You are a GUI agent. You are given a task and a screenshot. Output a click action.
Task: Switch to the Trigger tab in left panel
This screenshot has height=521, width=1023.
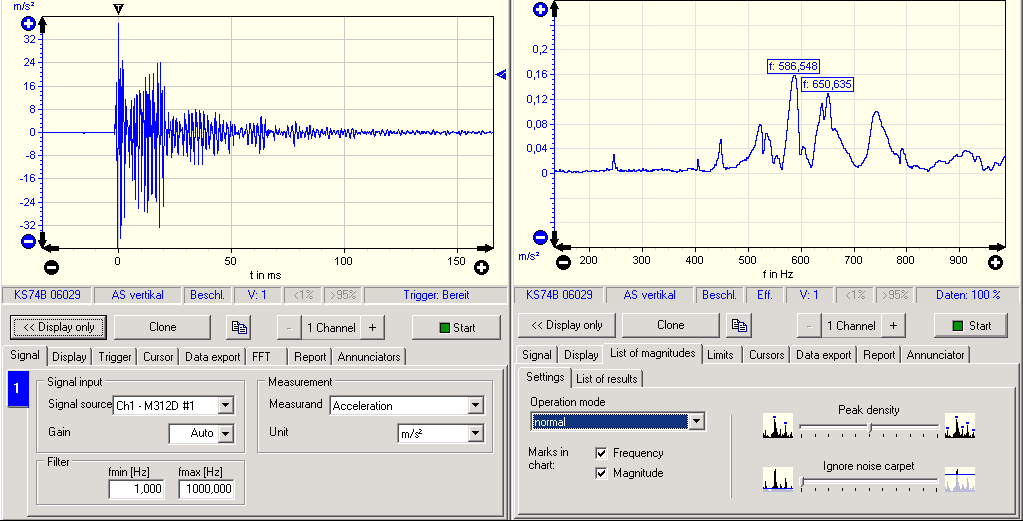click(x=115, y=357)
